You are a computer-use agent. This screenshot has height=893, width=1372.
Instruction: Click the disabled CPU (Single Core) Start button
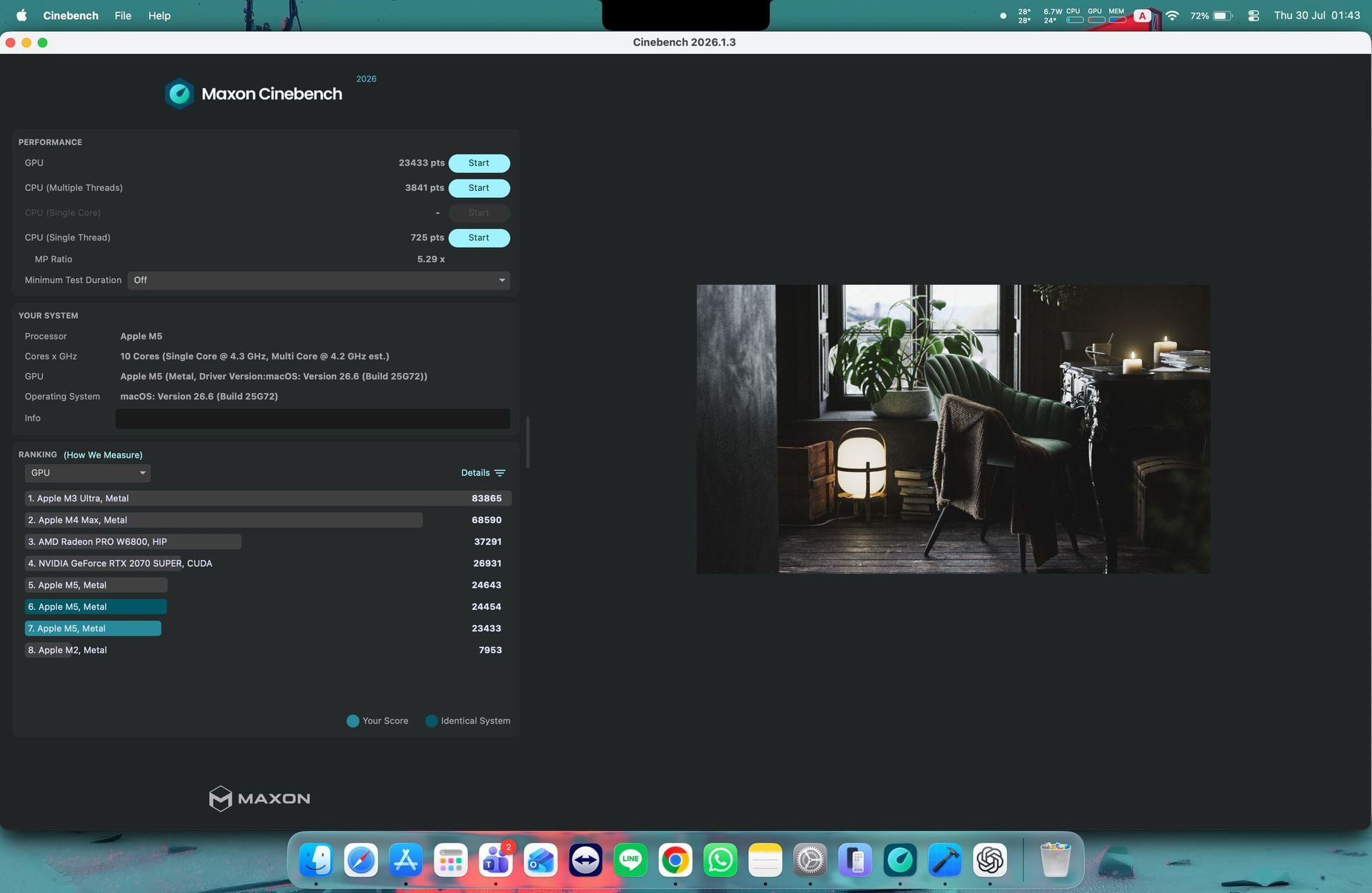tap(479, 213)
